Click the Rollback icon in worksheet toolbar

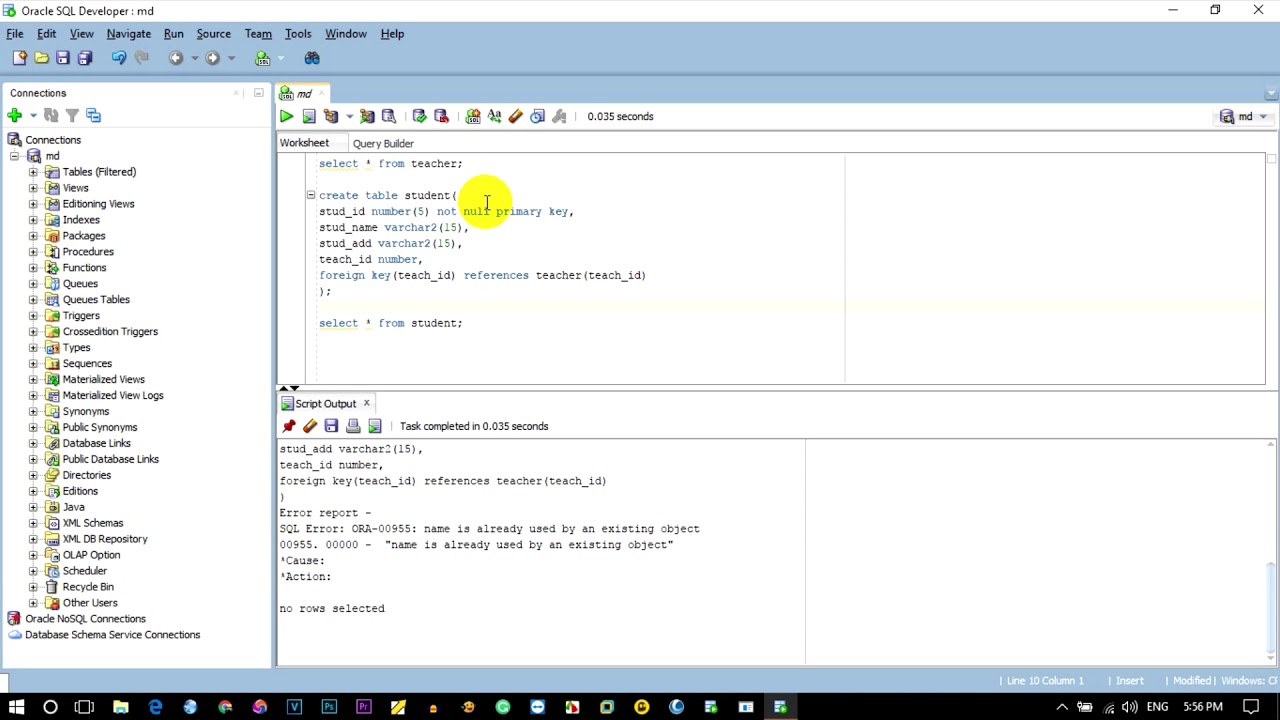(x=441, y=117)
